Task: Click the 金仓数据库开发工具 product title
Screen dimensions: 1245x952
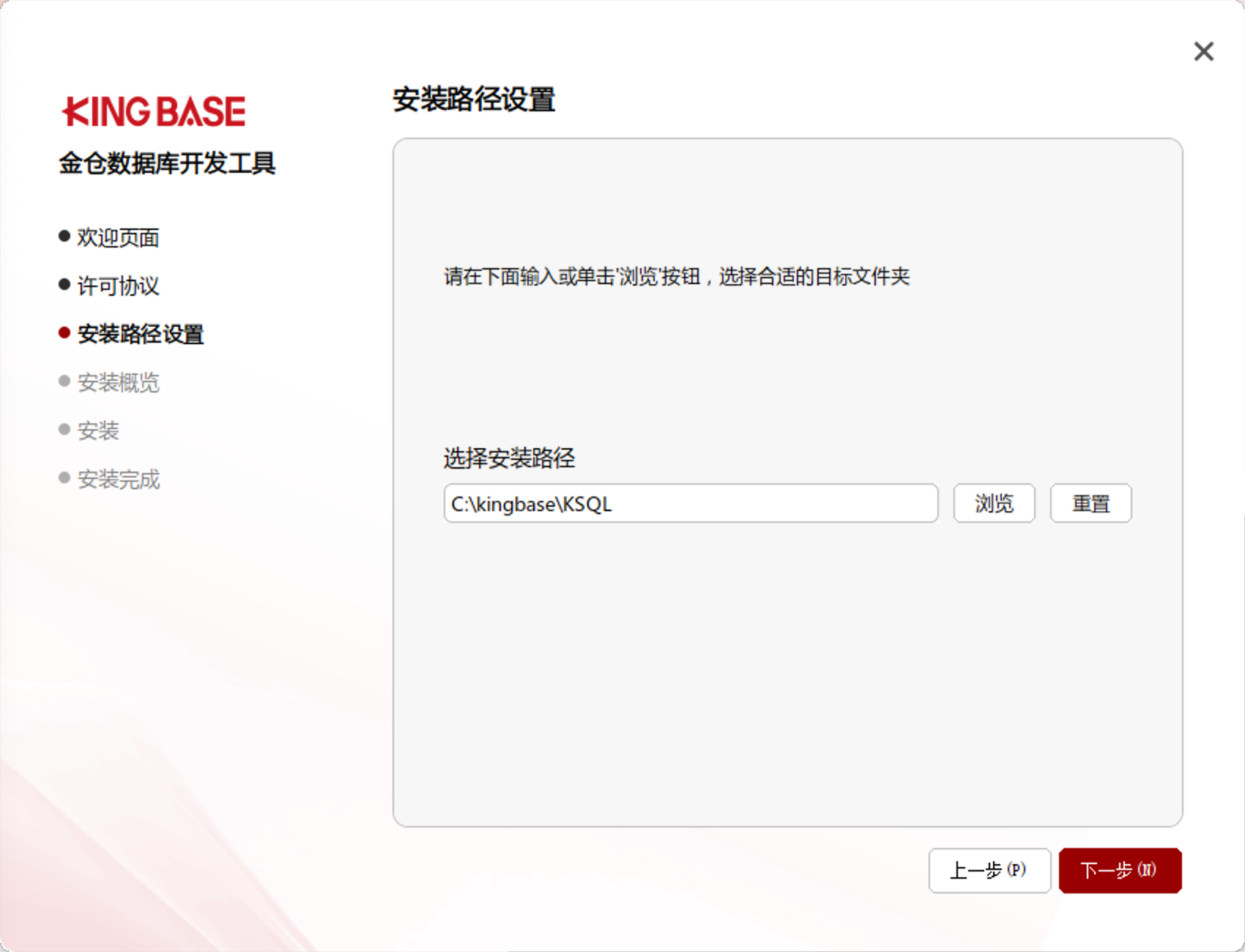Action: 167,163
